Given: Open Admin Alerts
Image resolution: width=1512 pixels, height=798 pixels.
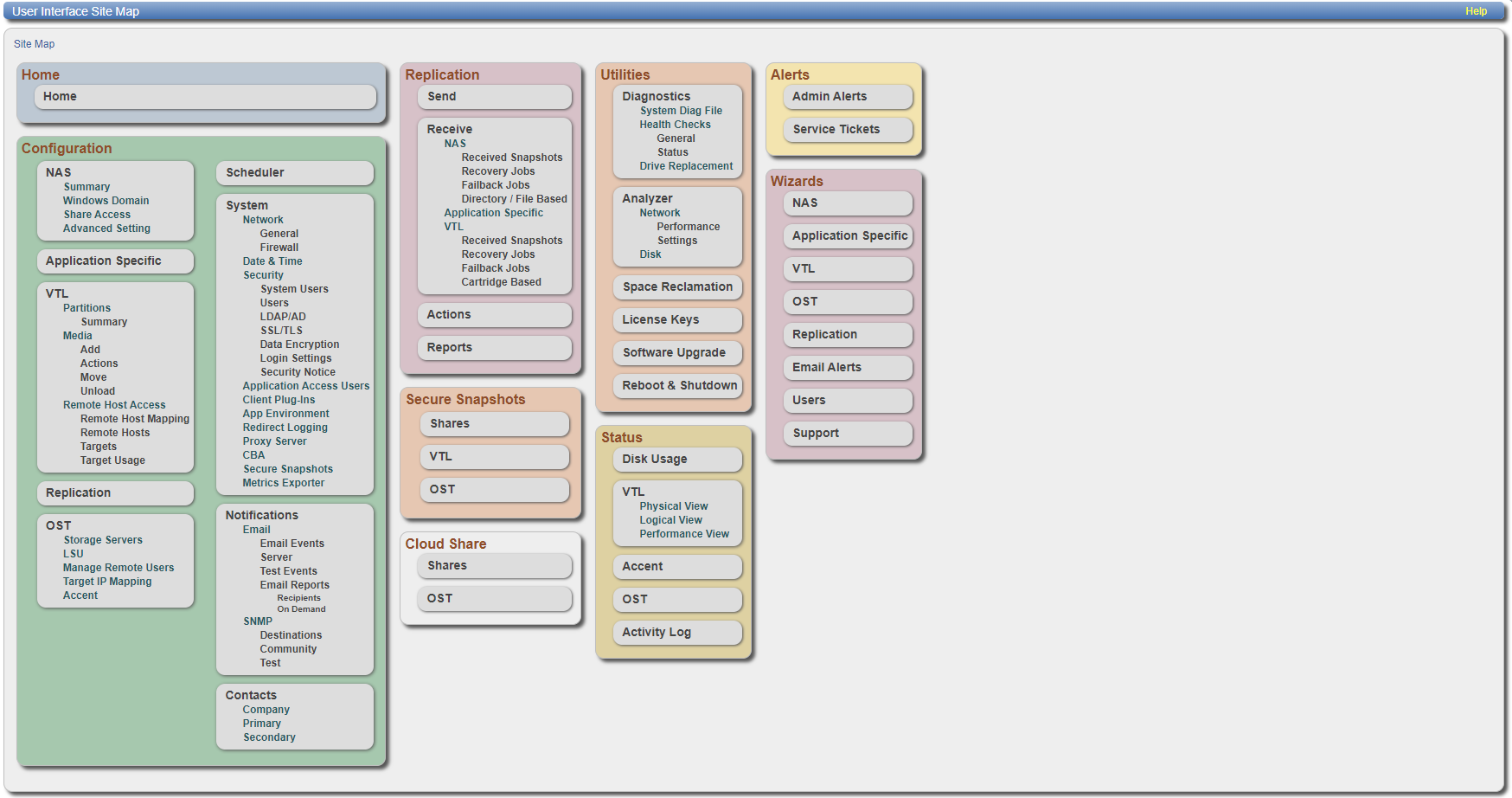Looking at the screenshot, I should (x=848, y=97).
